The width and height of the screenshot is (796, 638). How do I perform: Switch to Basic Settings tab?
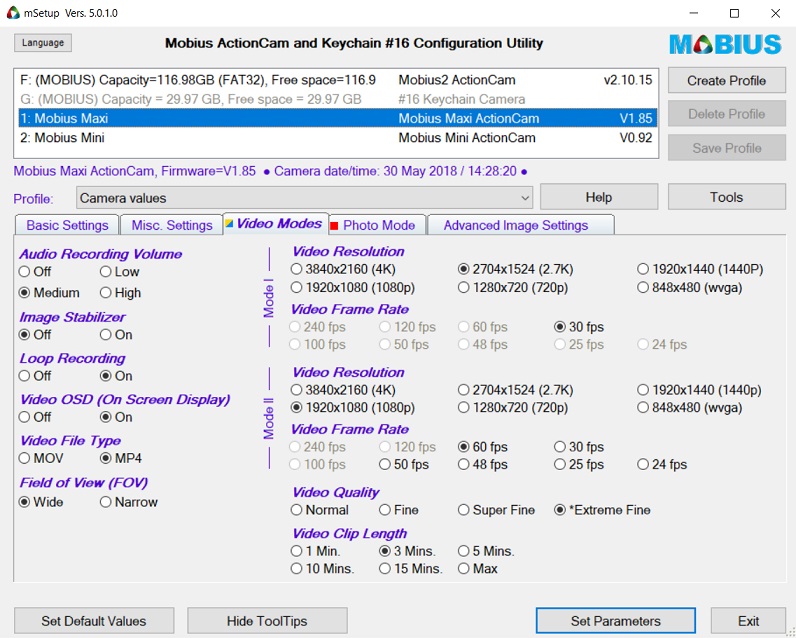pos(68,225)
